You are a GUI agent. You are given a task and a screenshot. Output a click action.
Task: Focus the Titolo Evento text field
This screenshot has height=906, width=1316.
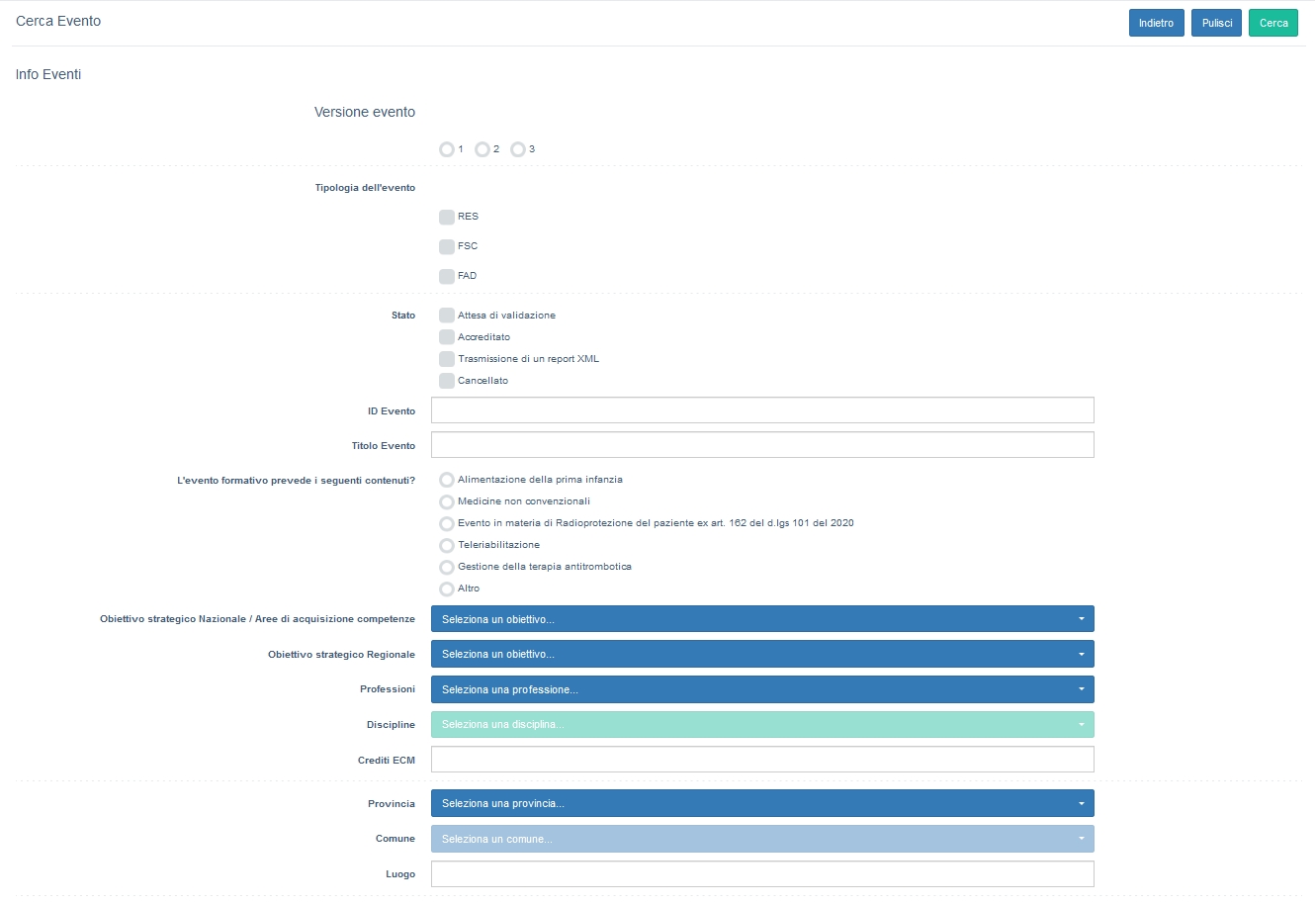[761, 445]
